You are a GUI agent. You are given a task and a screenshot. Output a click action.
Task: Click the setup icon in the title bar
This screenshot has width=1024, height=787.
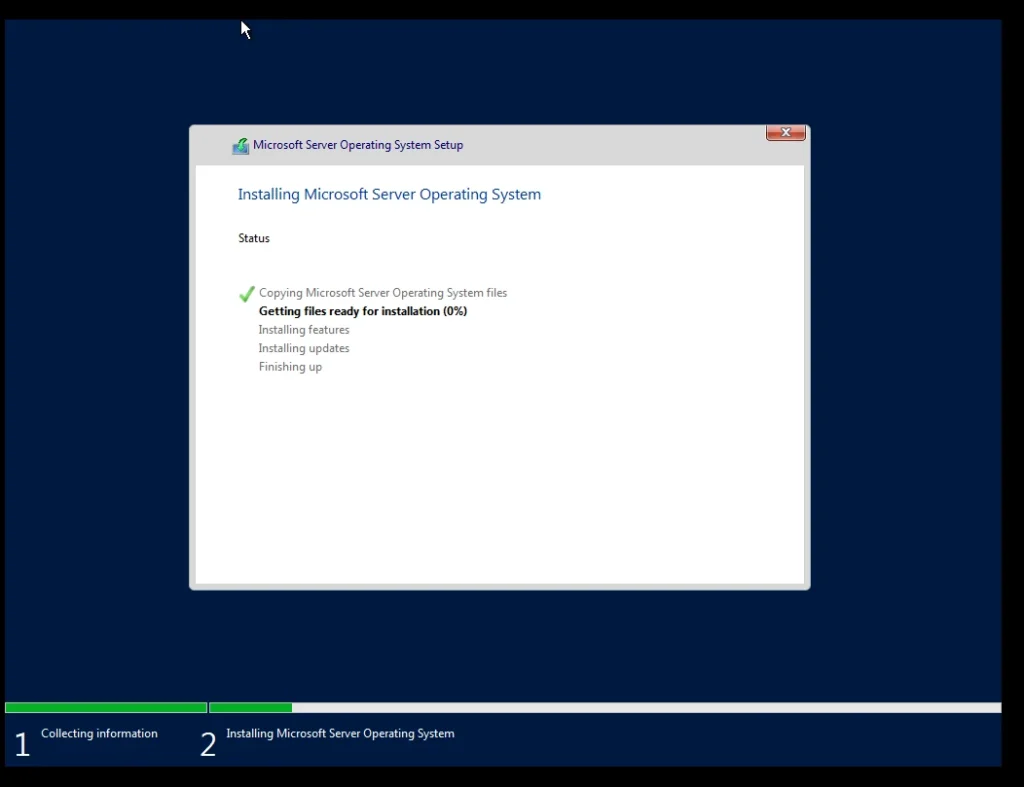click(x=240, y=146)
